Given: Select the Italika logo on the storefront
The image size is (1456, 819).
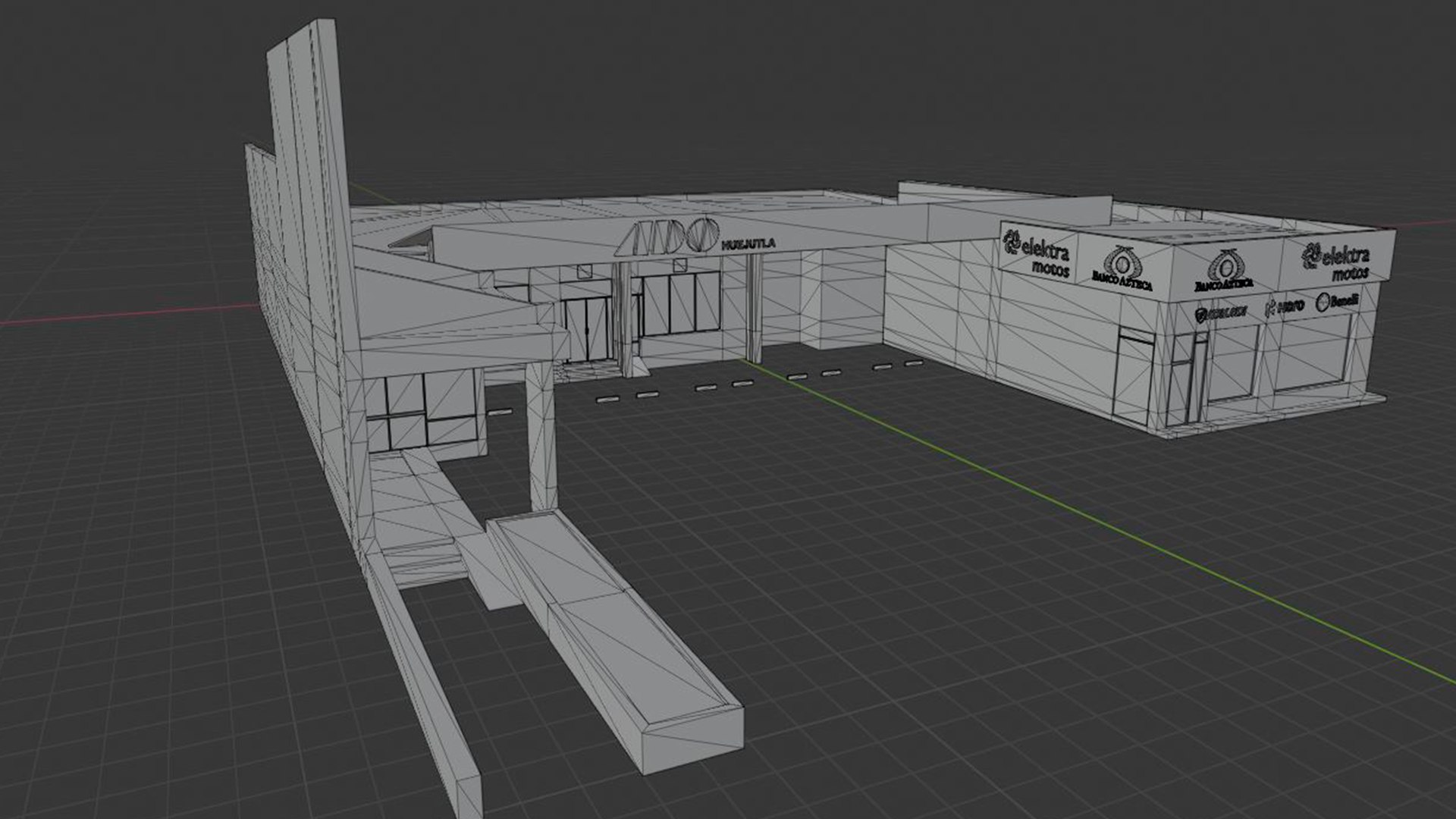Looking at the screenshot, I should coord(1221,313).
